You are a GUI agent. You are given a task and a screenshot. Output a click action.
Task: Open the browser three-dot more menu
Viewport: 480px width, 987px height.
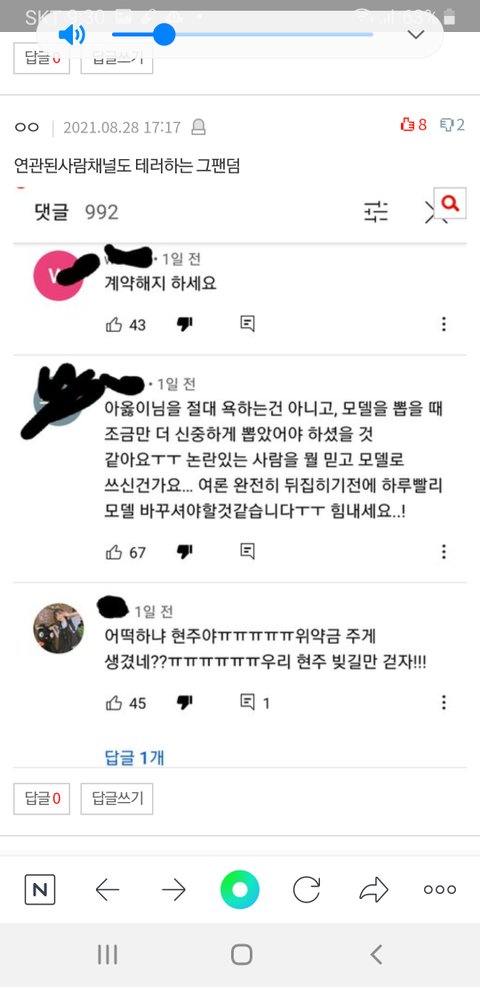tap(440, 889)
